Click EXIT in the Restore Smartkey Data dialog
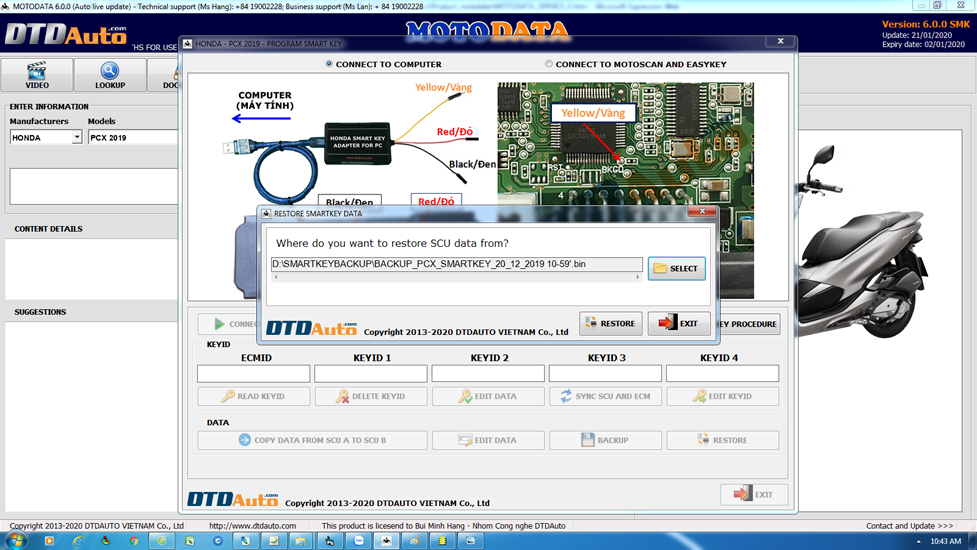Screen dimensions: 977x550 click(x=678, y=323)
